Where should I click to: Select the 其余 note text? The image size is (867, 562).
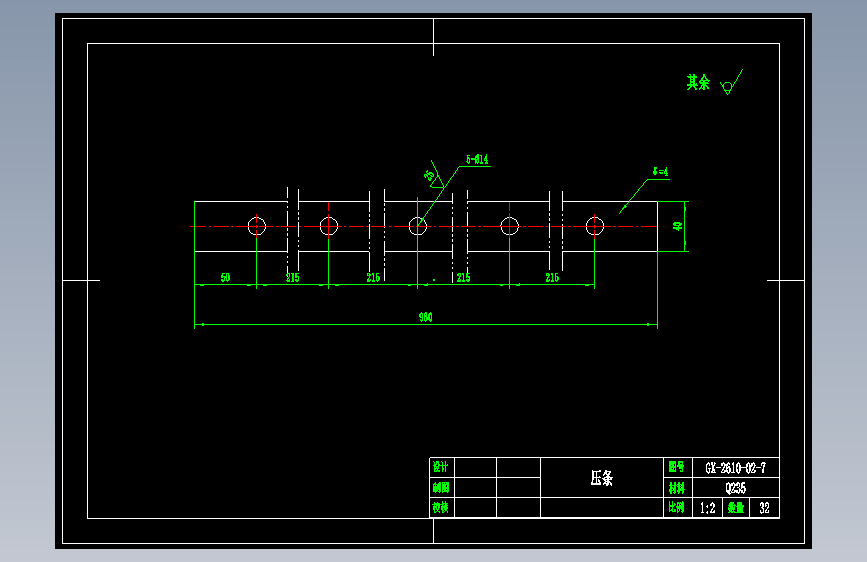point(698,82)
